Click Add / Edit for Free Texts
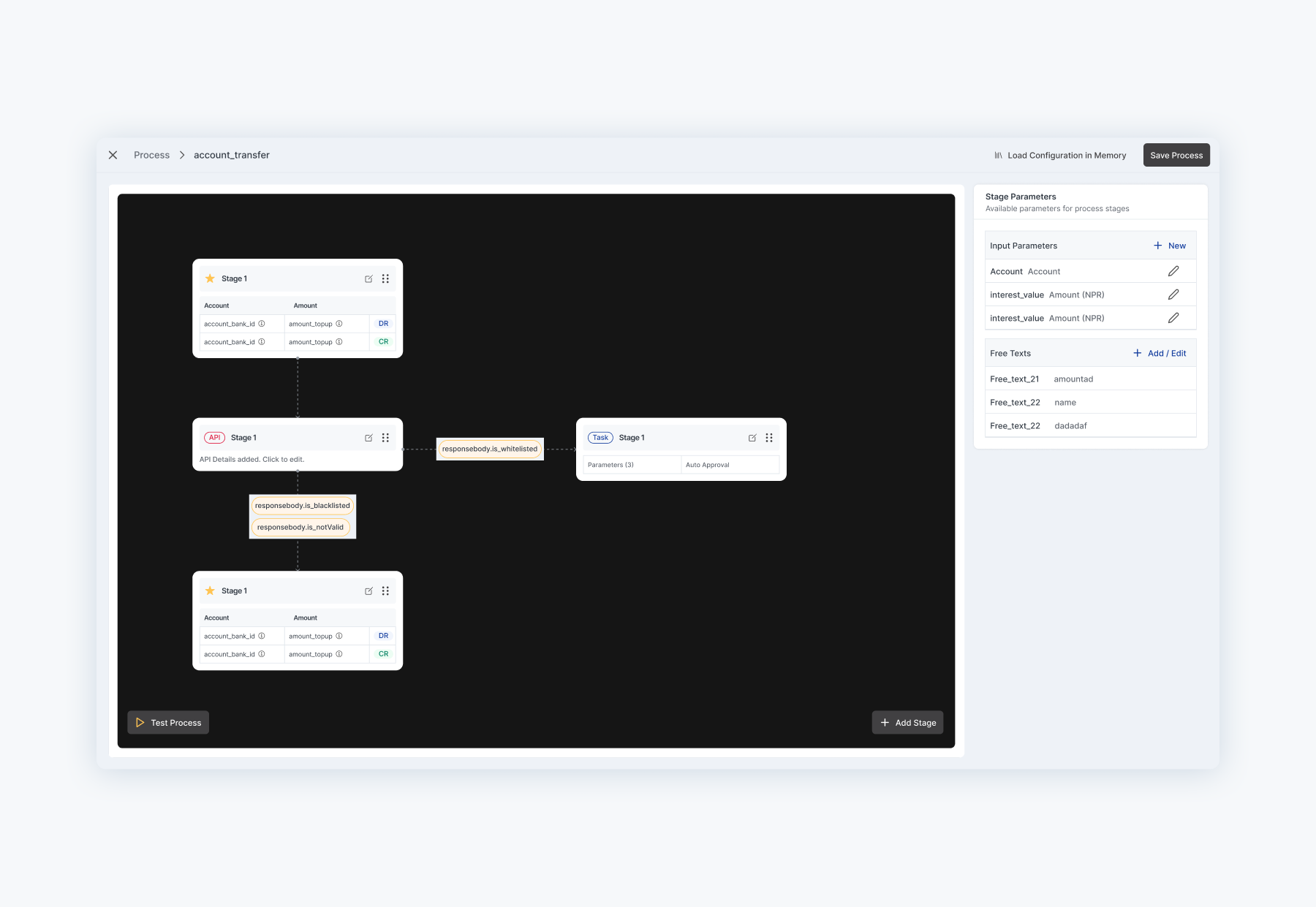Image resolution: width=1316 pixels, height=907 pixels. click(1160, 353)
